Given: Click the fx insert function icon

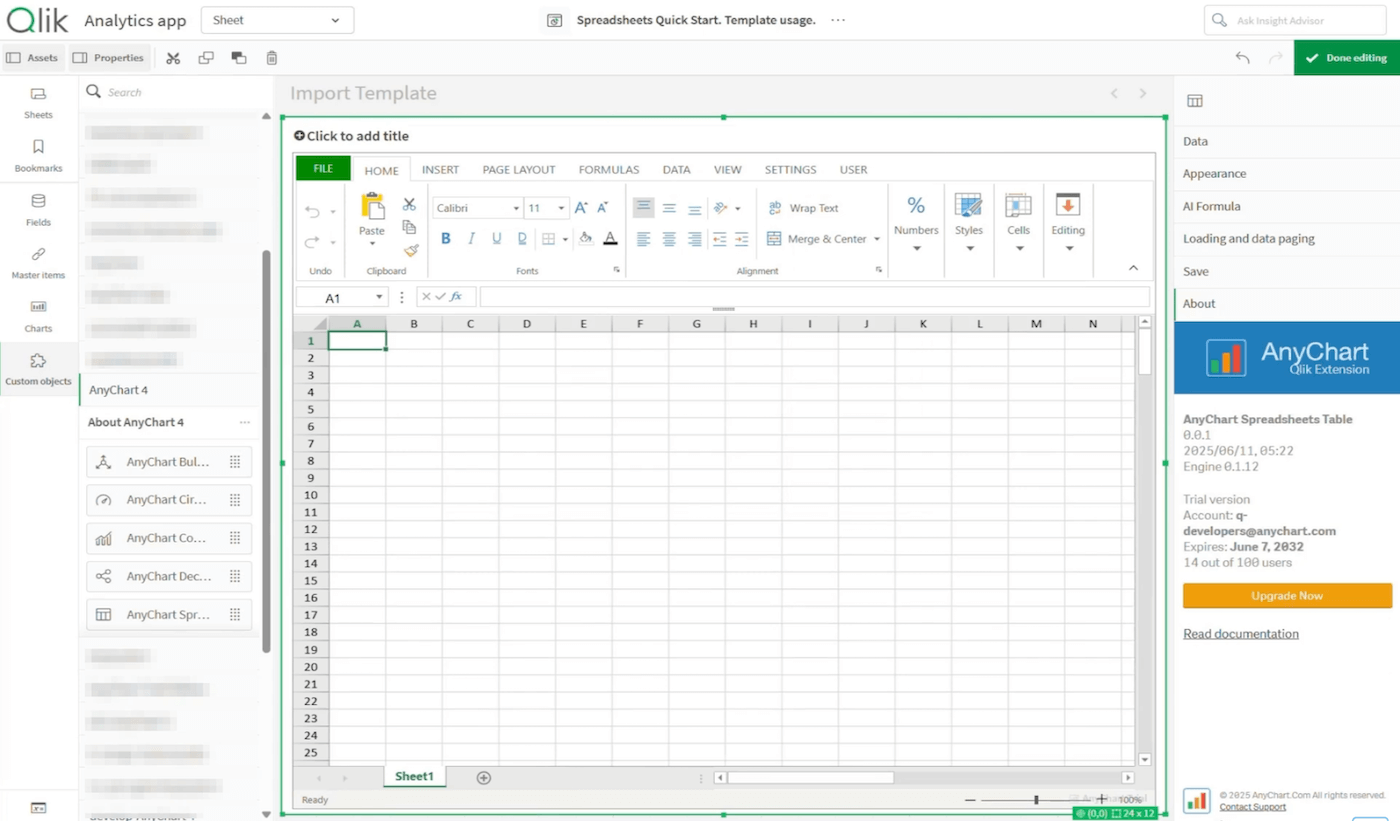Looking at the screenshot, I should point(456,297).
